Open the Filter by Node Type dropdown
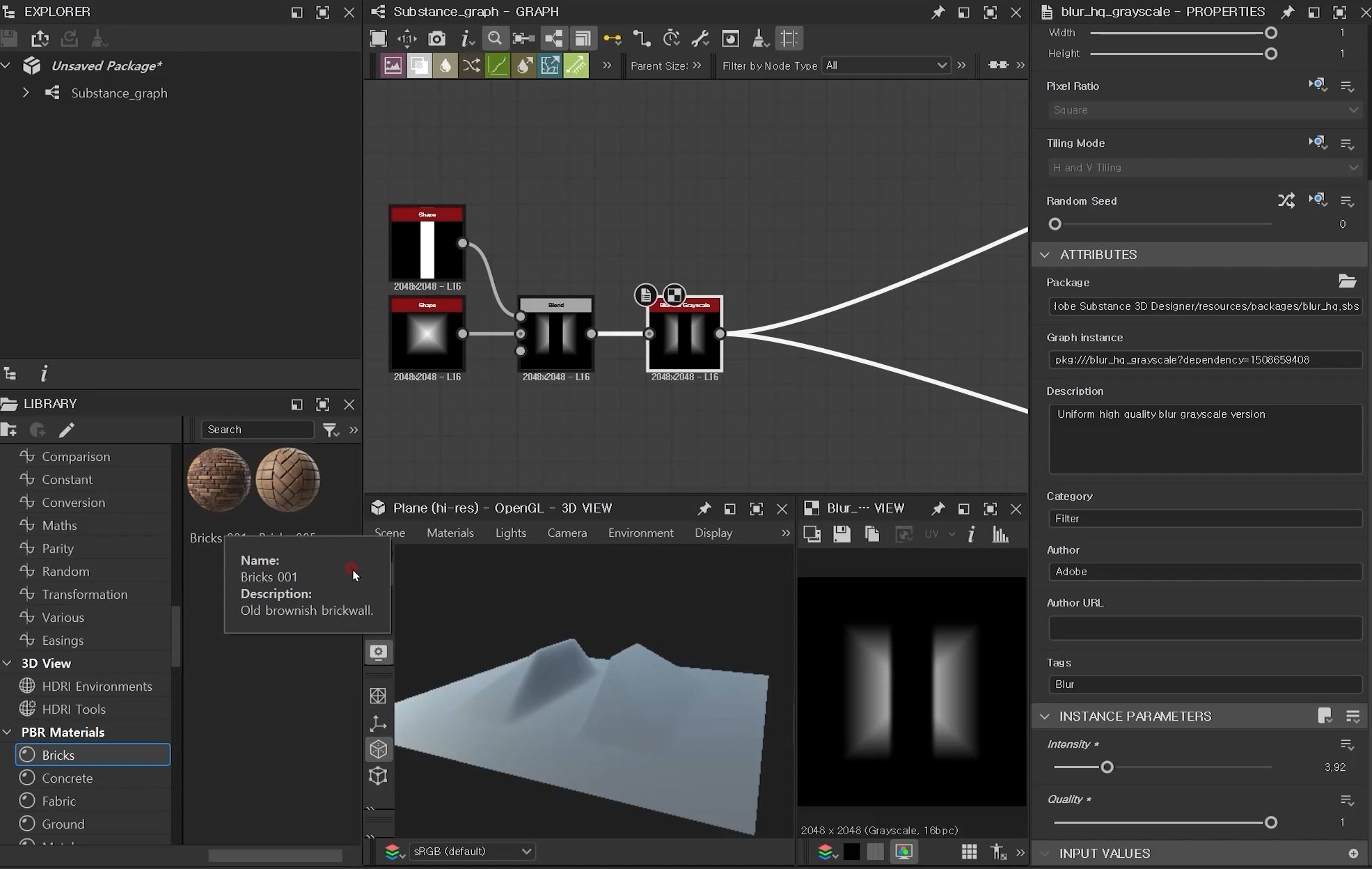The image size is (1372, 869). point(885,65)
